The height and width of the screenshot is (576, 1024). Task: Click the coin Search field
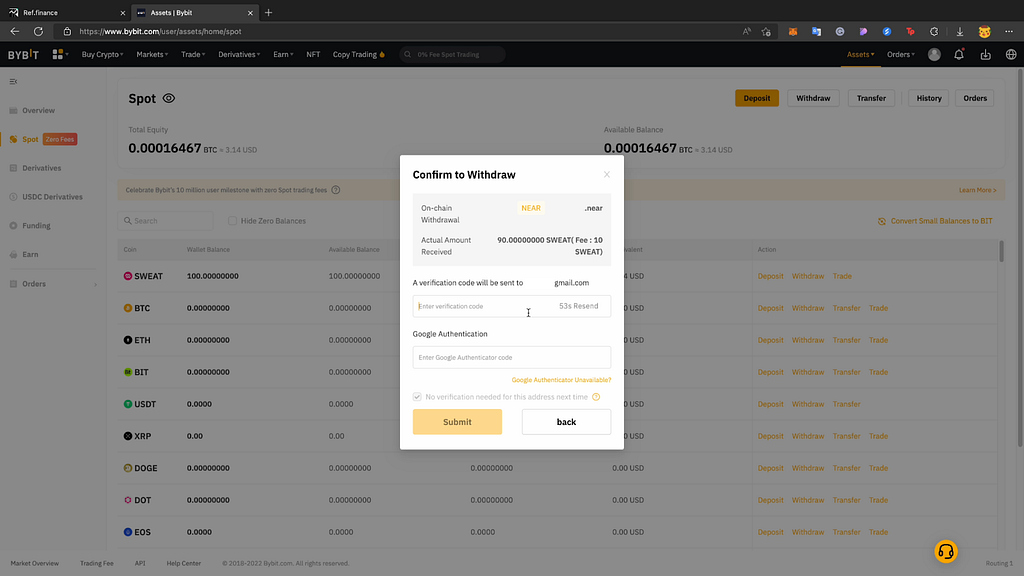click(166, 221)
